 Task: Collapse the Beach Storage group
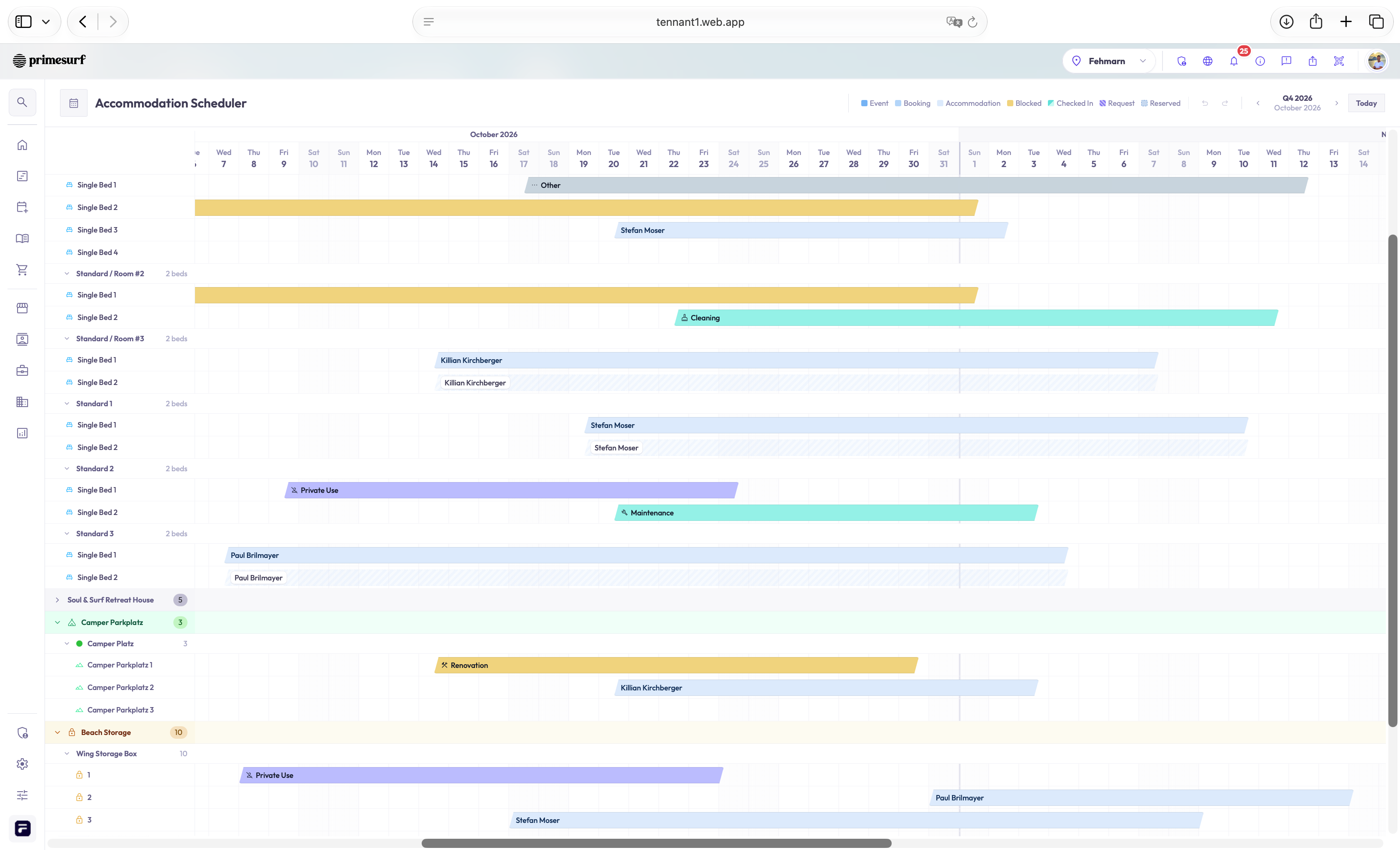pos(57,732)
